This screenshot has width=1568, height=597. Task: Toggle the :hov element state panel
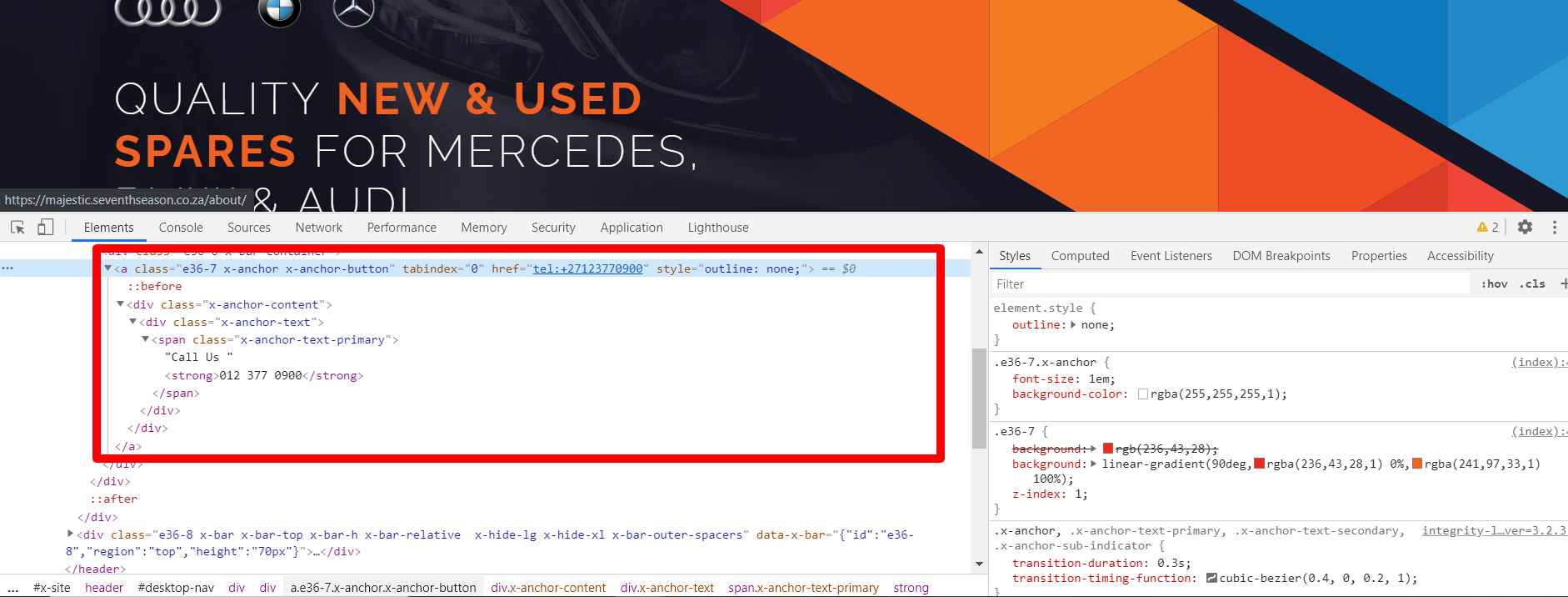[1494, 283]
